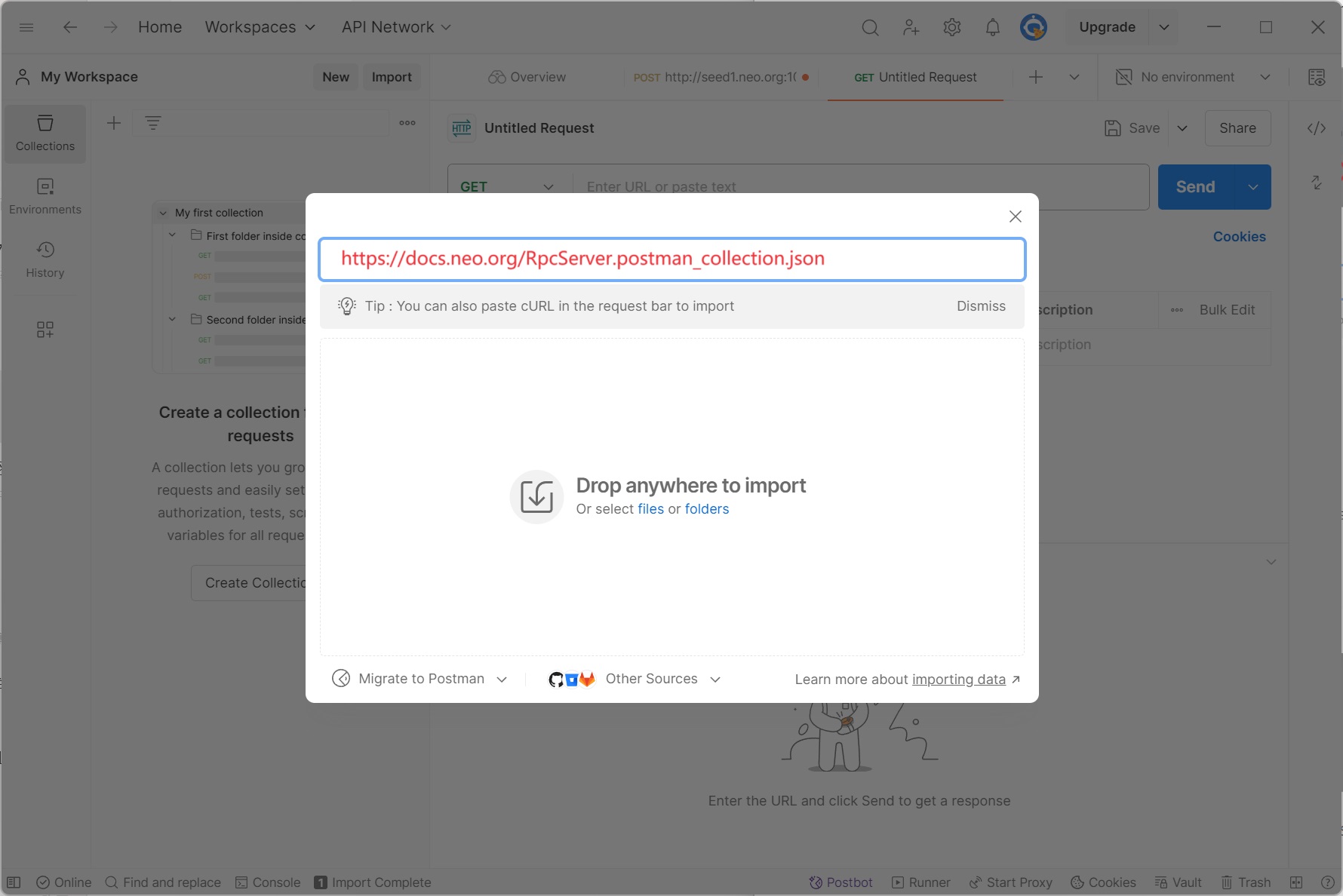Open importing data documentation link

pos(958,680)
